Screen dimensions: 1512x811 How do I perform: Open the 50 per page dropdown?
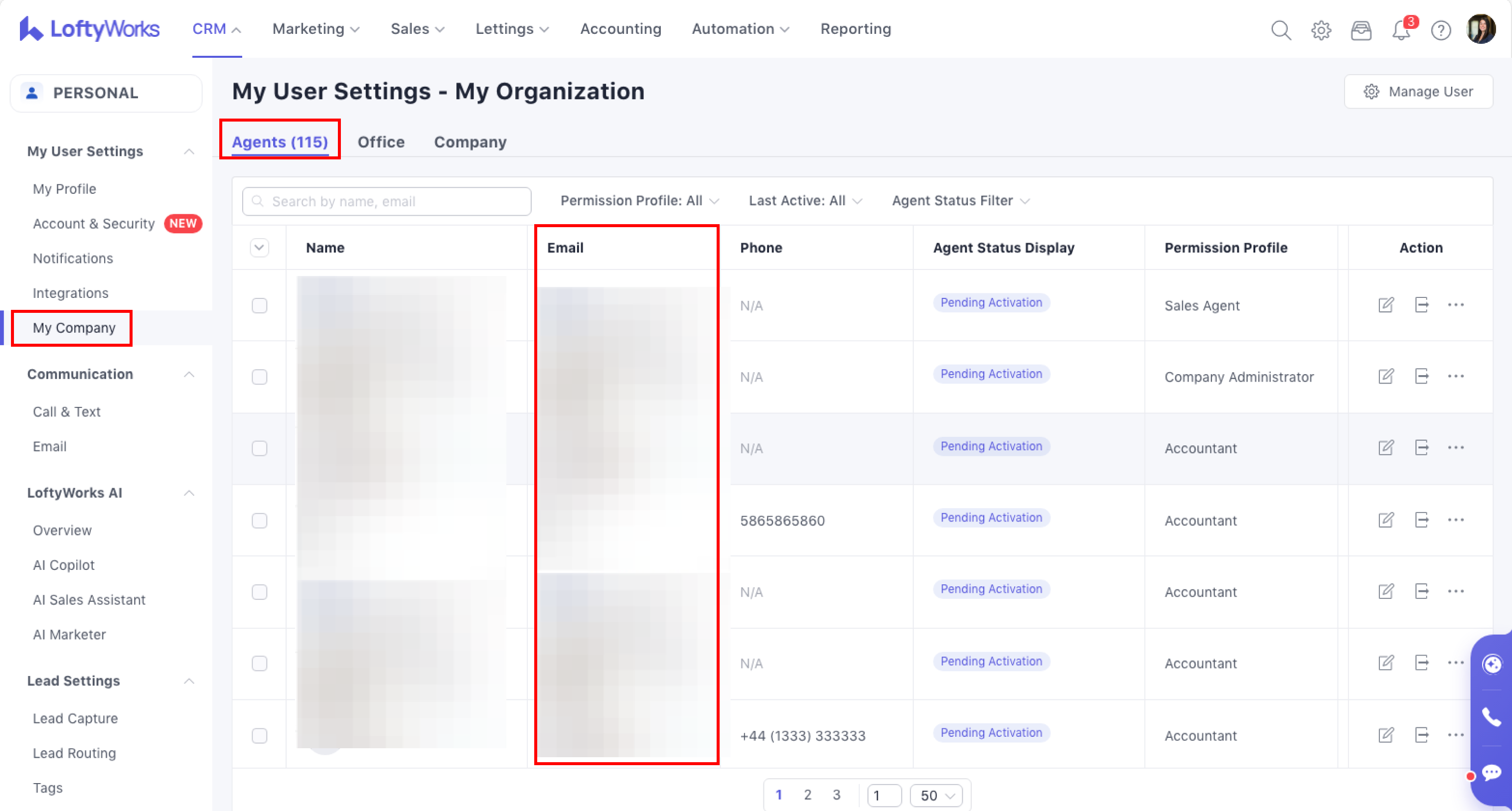click(x=936, y=795)
